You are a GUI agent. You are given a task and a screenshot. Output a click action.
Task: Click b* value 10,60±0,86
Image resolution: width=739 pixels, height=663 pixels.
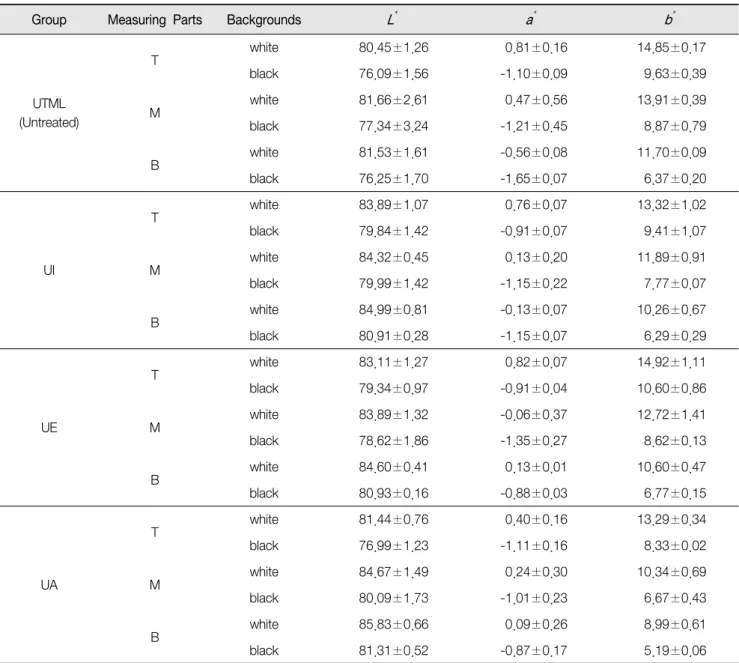pyautogui.click(x=672, y=389)
